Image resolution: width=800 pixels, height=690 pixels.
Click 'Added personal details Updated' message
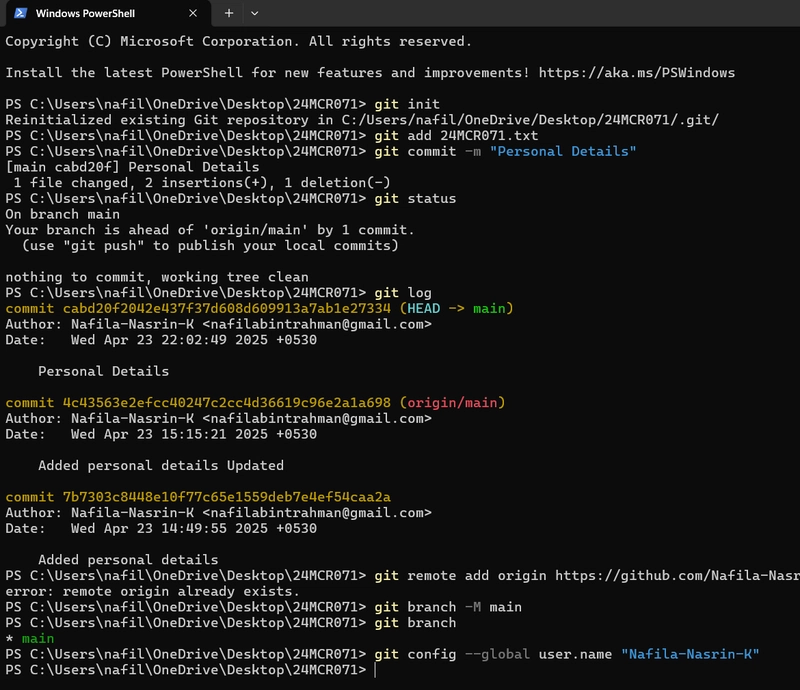click(x=161, y=465)
